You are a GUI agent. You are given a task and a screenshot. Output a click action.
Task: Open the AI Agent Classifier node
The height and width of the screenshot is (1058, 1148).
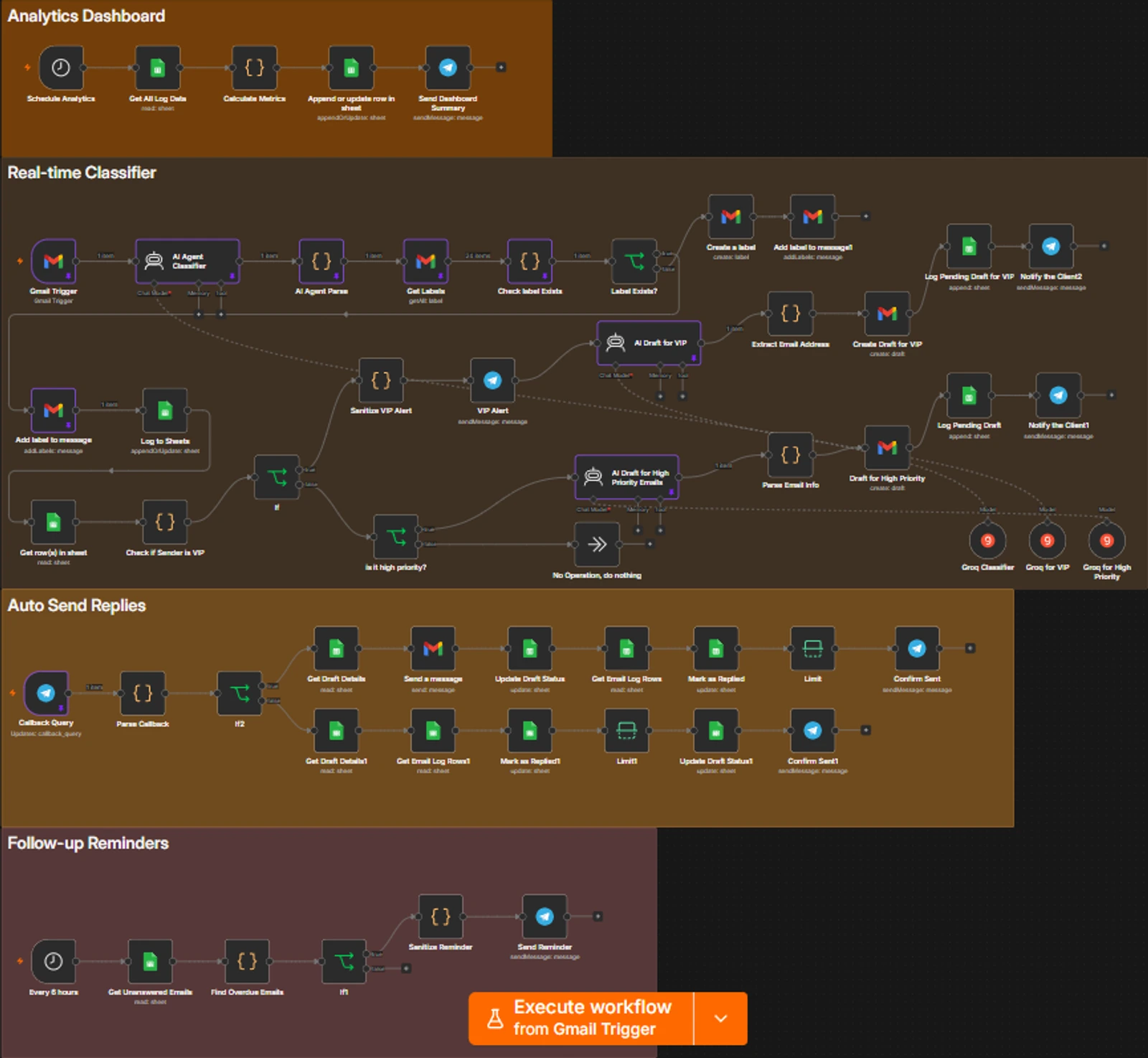(187, 261)
